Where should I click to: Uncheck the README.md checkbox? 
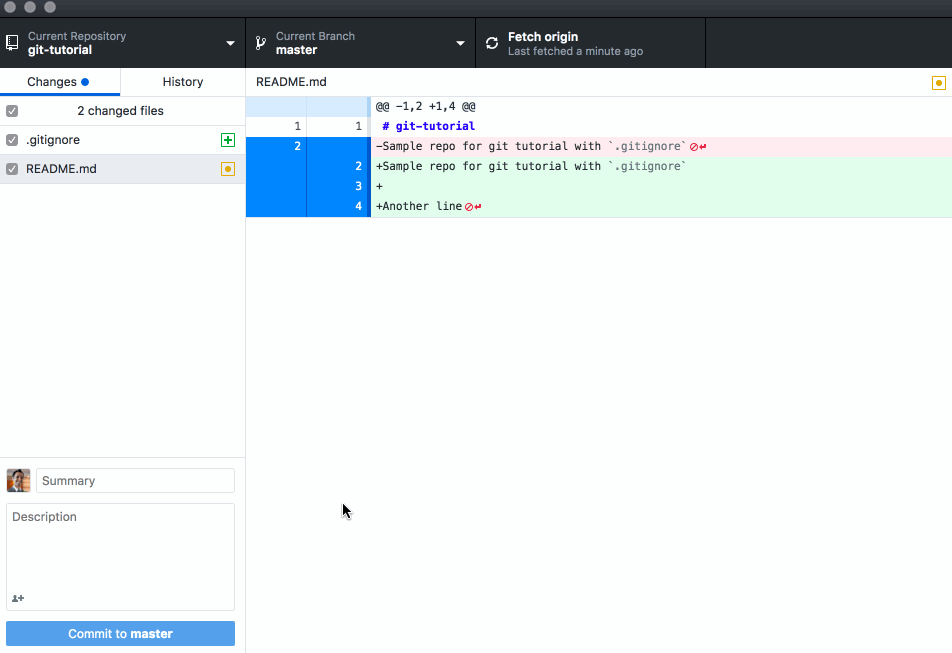pos(11,169)
